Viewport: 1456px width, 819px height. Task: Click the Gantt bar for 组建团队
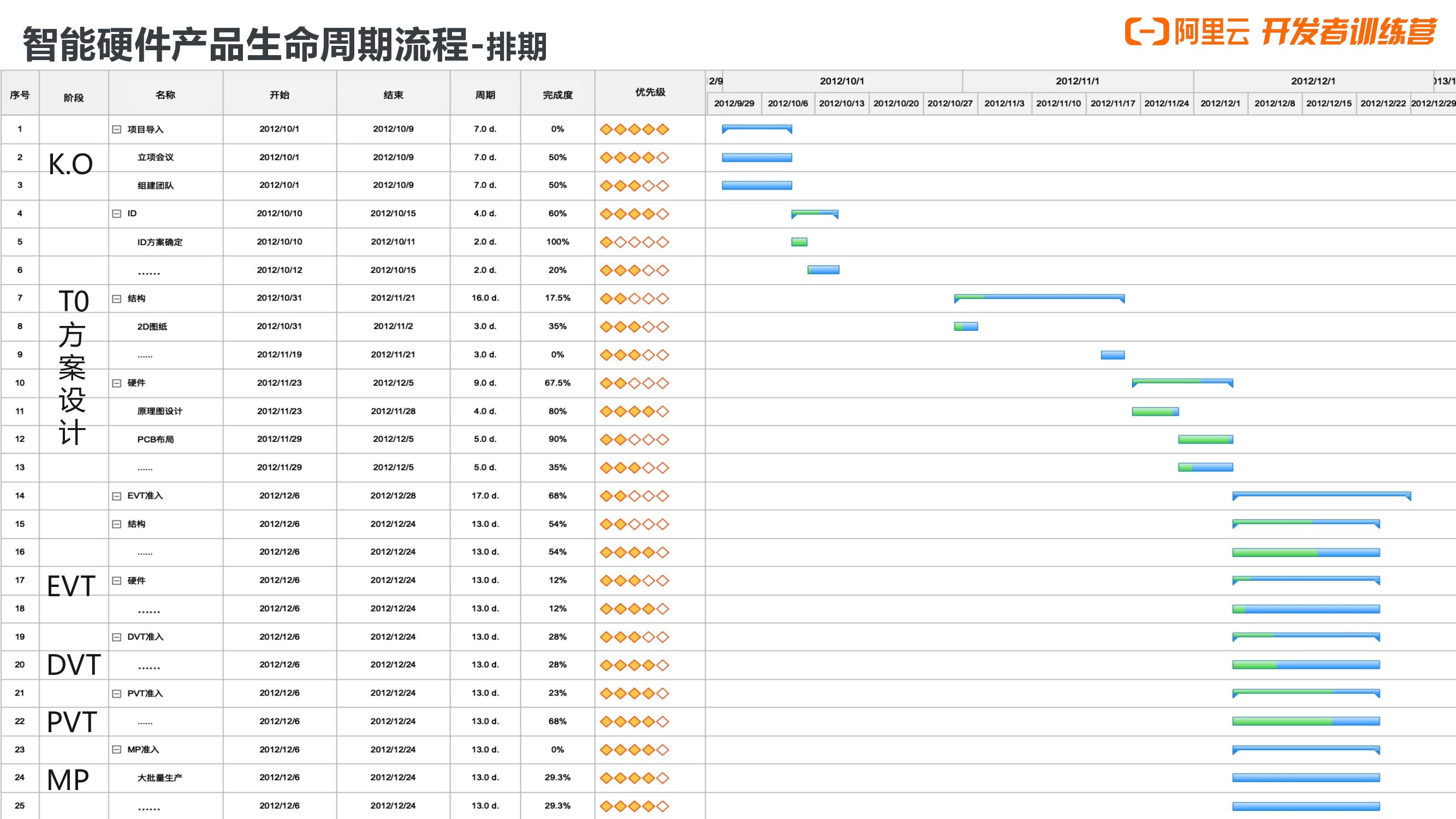point(757,186)
